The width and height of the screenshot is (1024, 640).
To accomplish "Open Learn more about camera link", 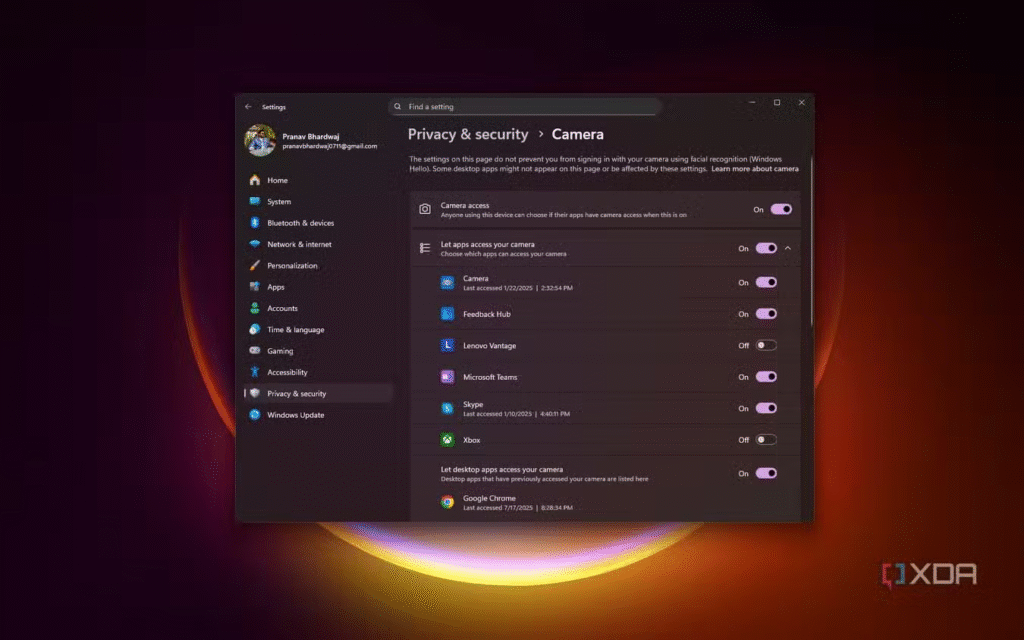I will tap(754, 170).
